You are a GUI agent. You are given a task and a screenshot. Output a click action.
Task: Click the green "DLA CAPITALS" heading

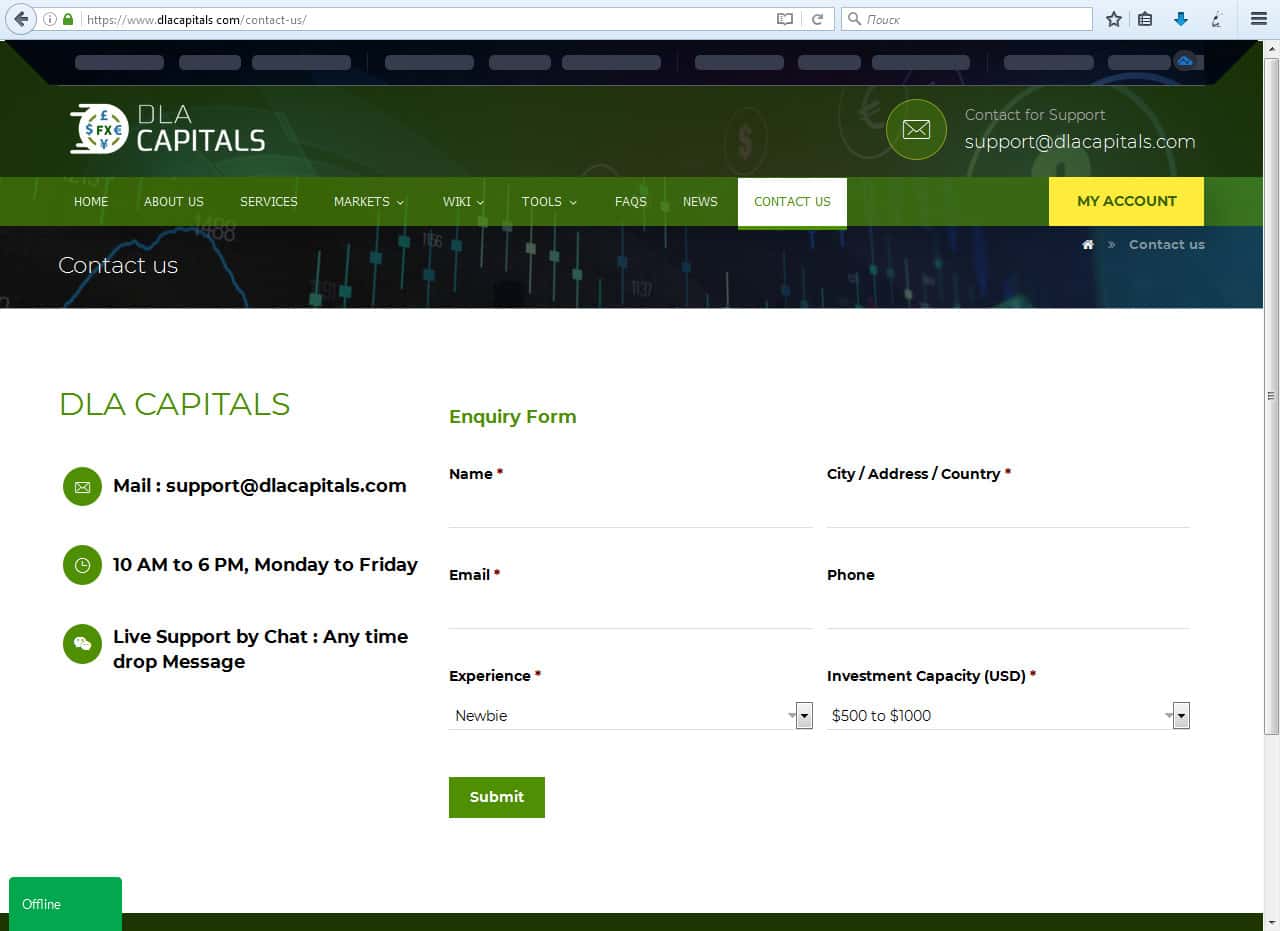click(175, 404)
